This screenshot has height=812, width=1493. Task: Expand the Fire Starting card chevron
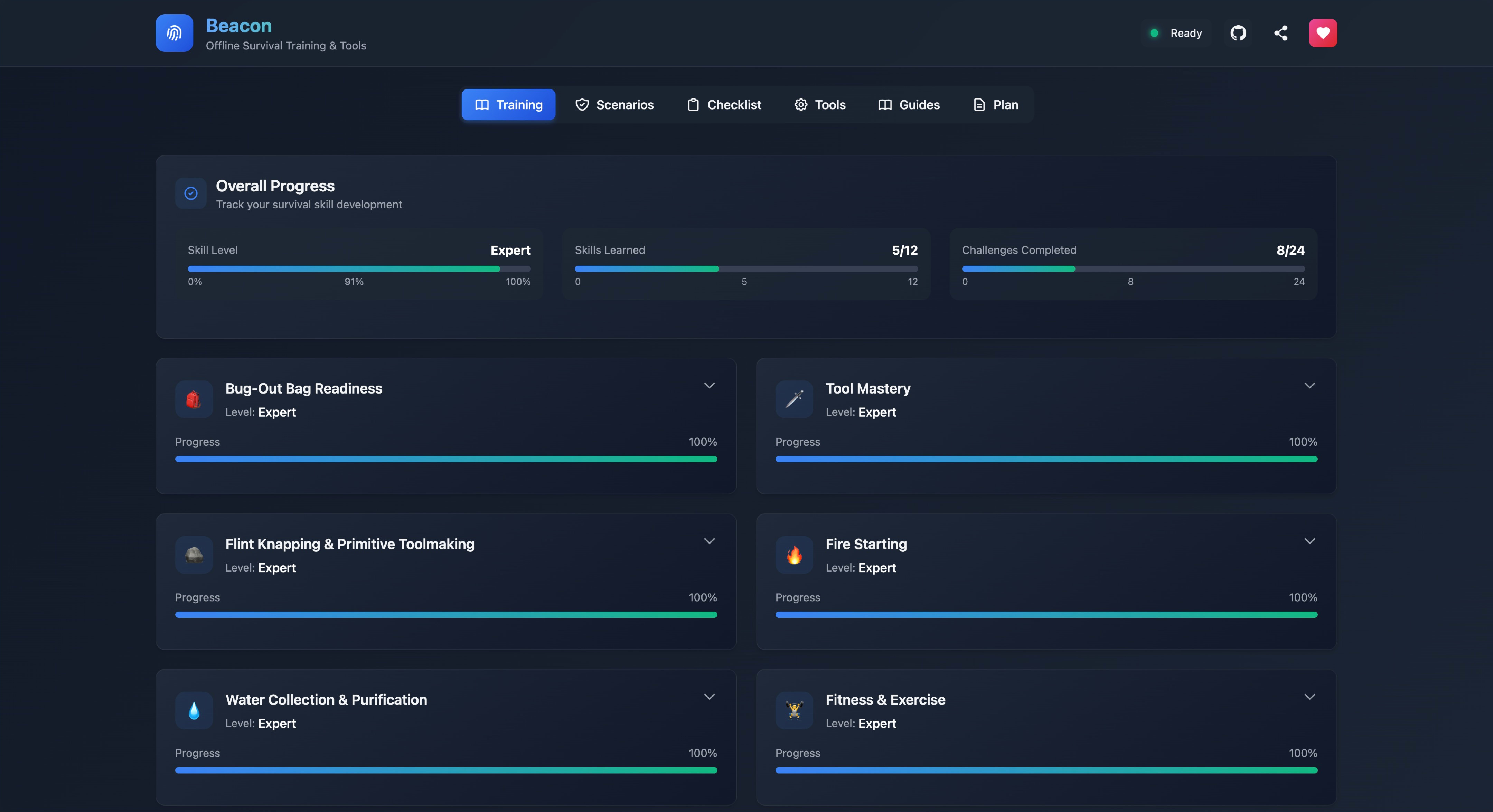(1309, 541)
